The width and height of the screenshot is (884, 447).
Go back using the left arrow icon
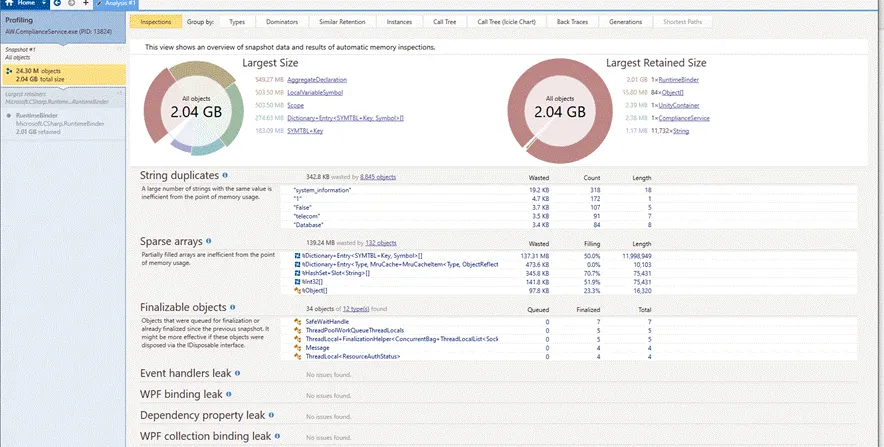[x=57, y=4]
